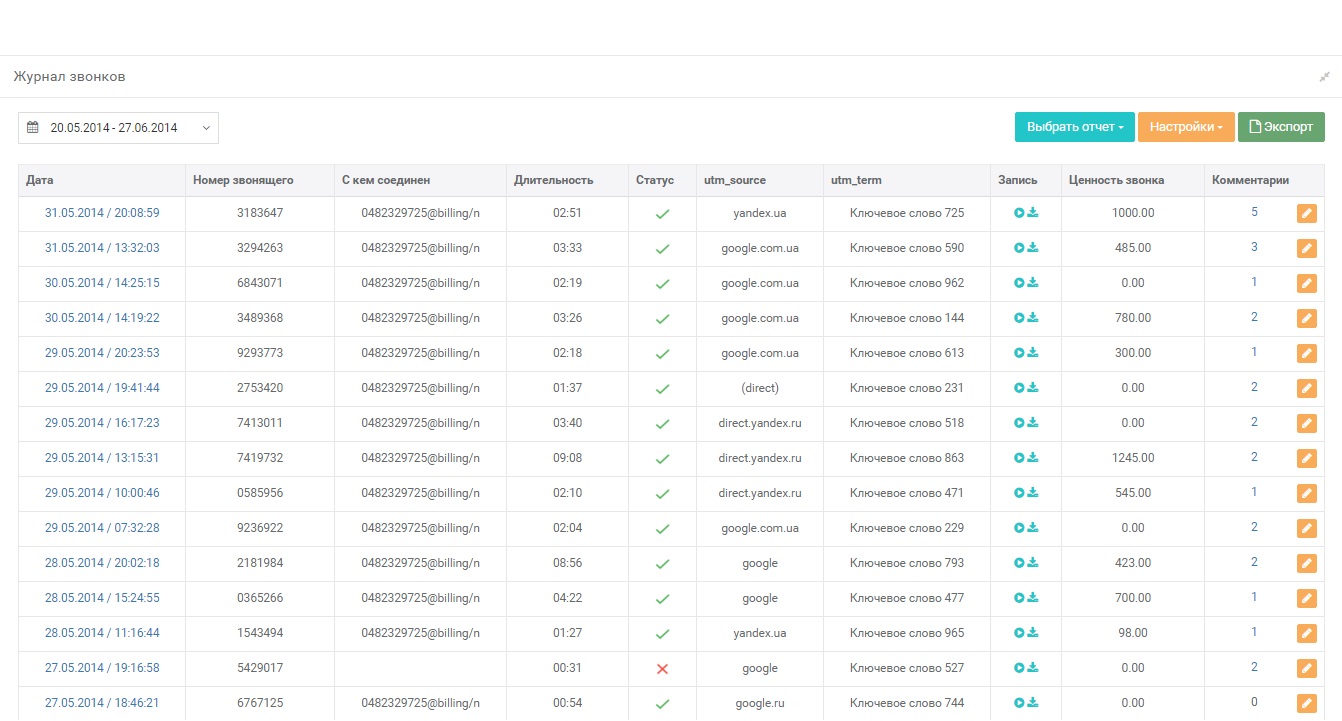Edit comment for the 31.05.2014 / 20:08:59 call
Image resolution: width=1342 pixels, height=721 pixels.
(x=1306, y=213)
